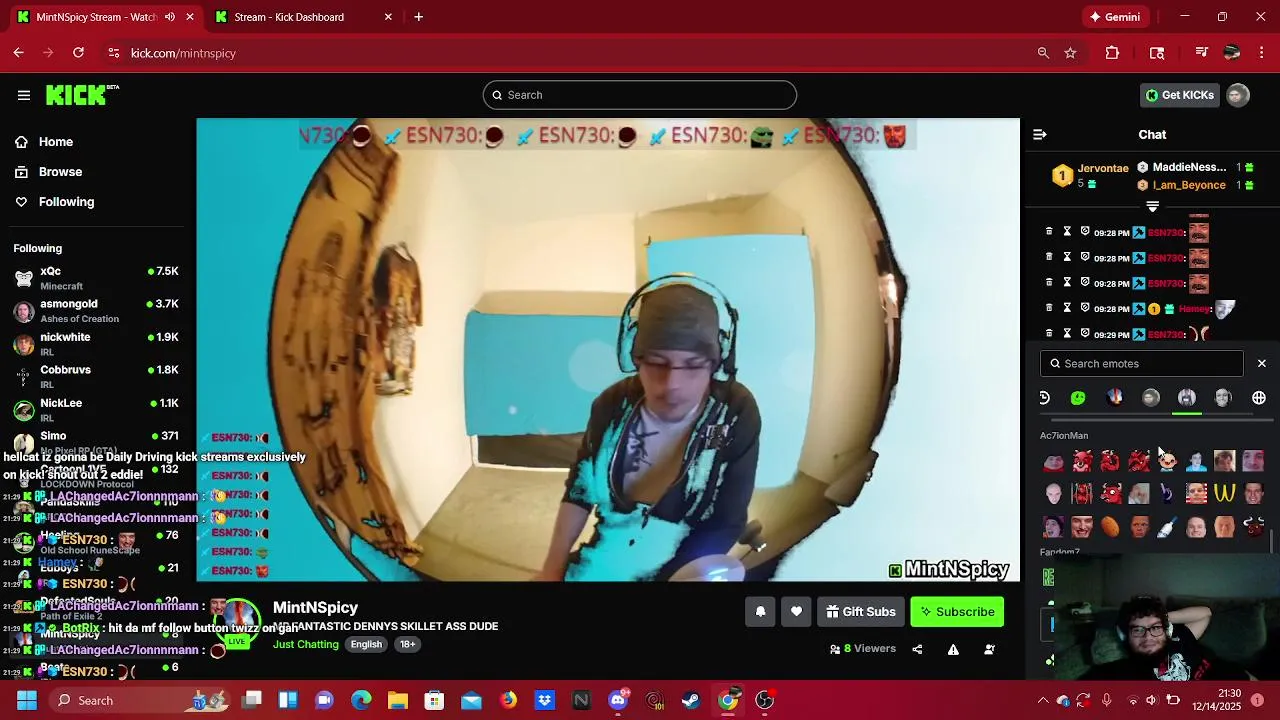The width and height of the screenshot is (1280, 720).
Task: Open xQc channel in Following list
Action: [x=96, y=278]
